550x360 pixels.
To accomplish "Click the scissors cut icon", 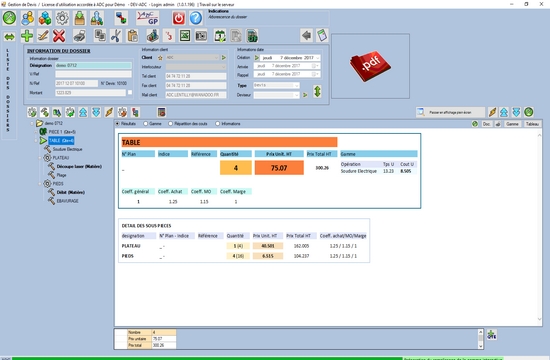I will (x=115, y=36).
